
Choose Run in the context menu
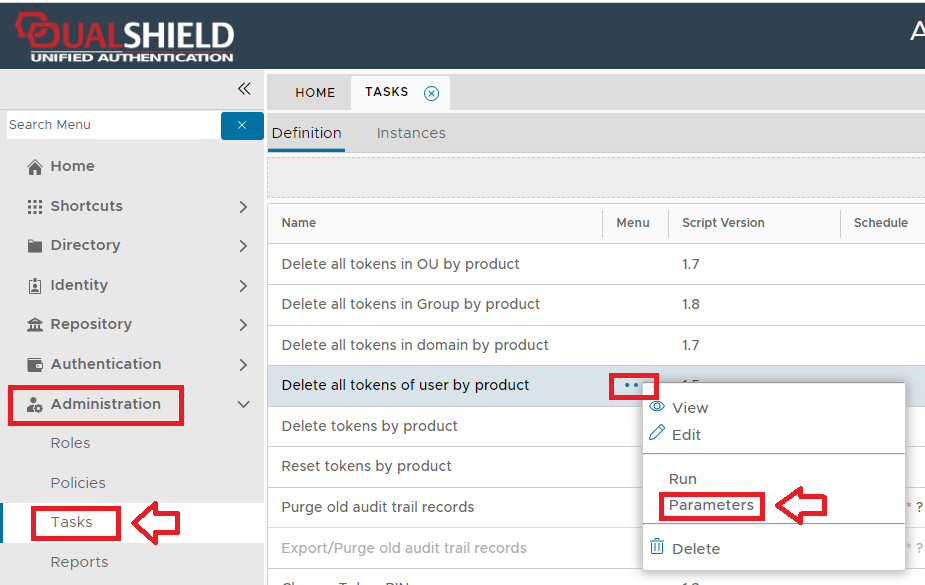tap(683, 479)
